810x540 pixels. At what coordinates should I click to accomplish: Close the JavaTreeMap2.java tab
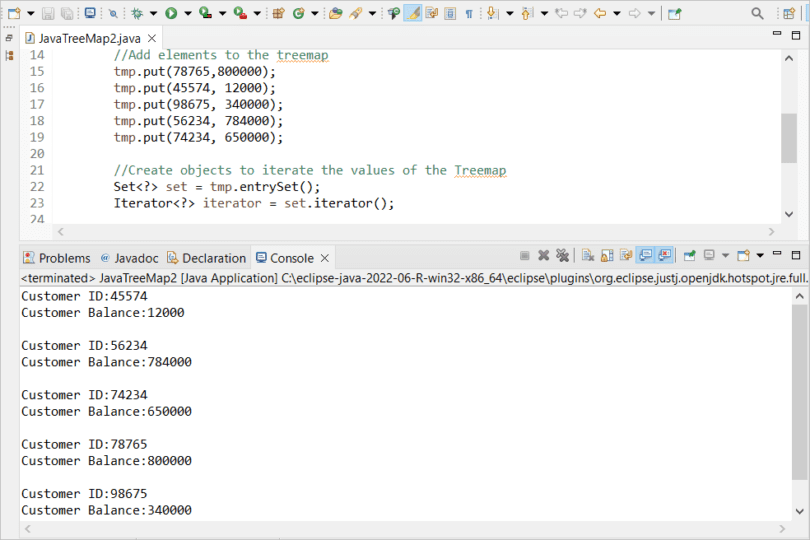152,38
